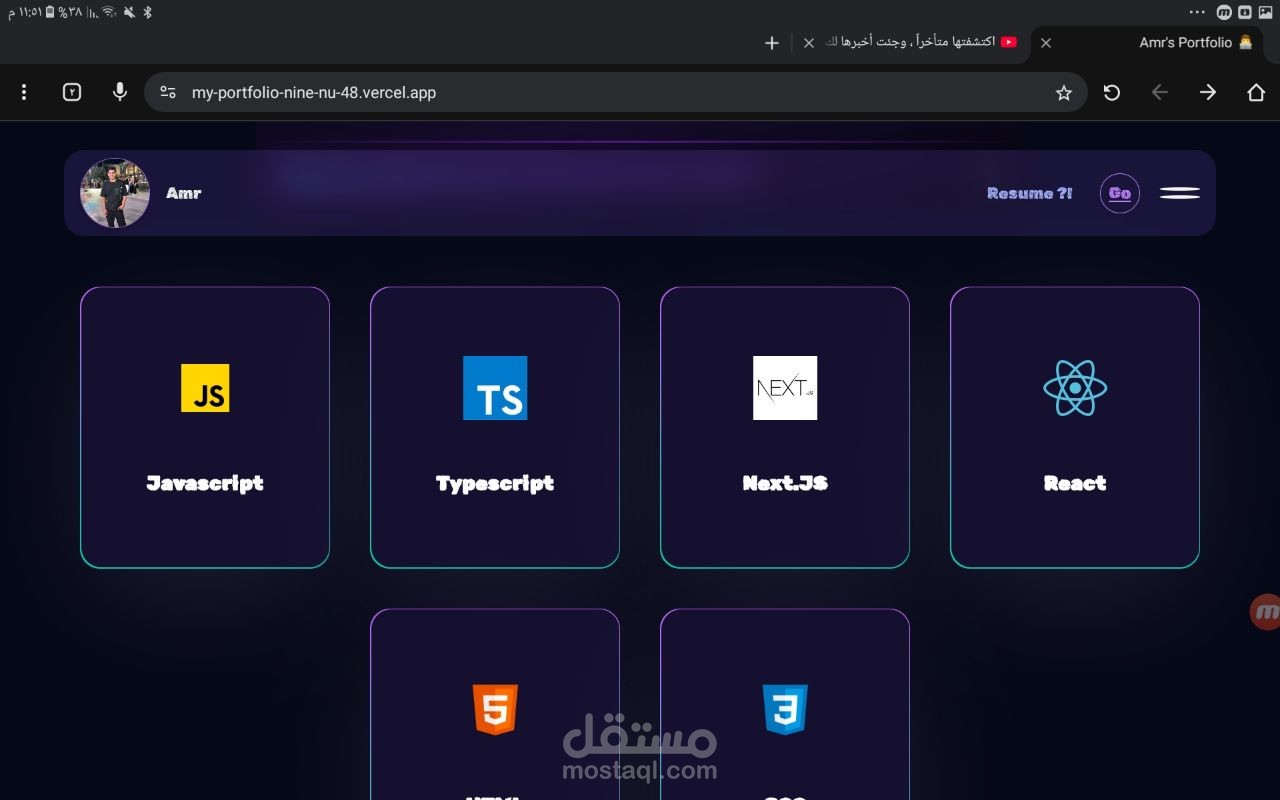Viewport: 1280px width, 800px height.
Task: Click the Resume ?! text
Action: [x=1029, y=193]
